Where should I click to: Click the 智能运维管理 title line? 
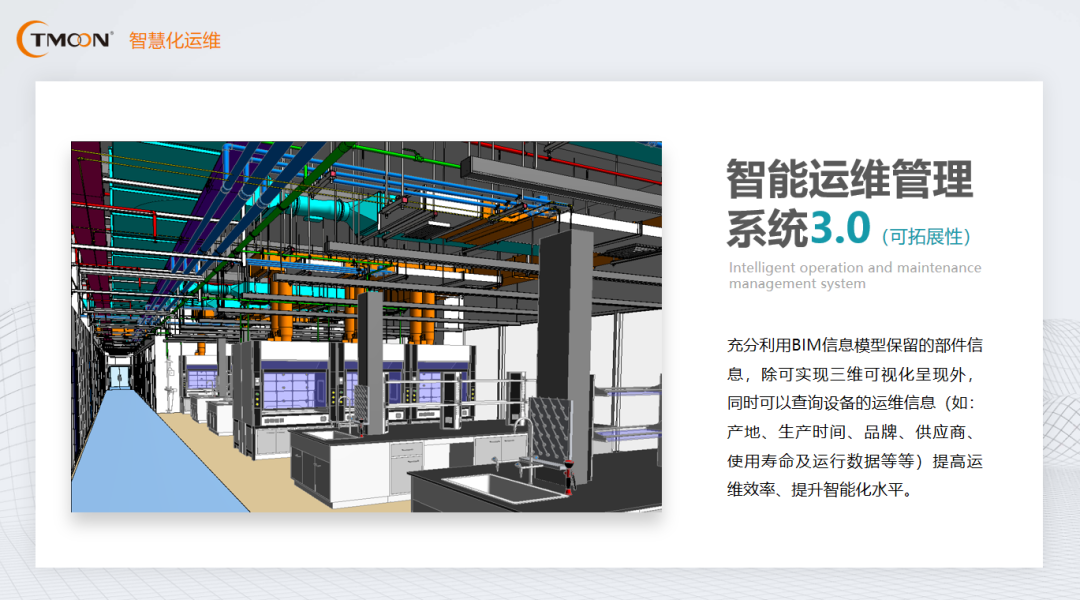849,180
